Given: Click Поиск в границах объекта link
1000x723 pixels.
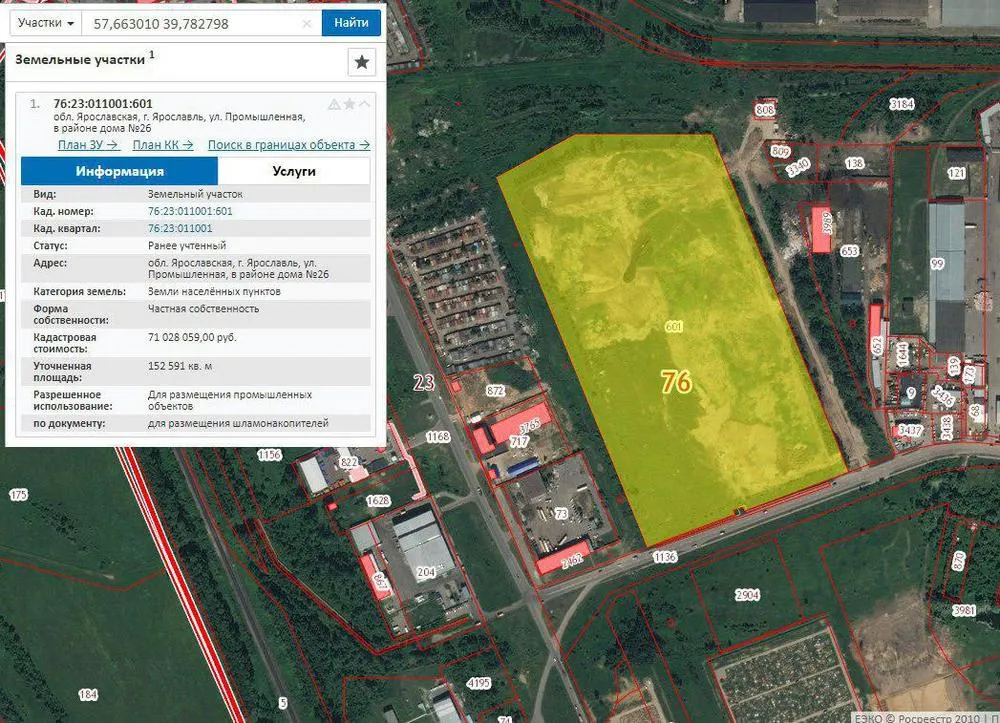Looking at the screenshot, I should click(289, 145).
